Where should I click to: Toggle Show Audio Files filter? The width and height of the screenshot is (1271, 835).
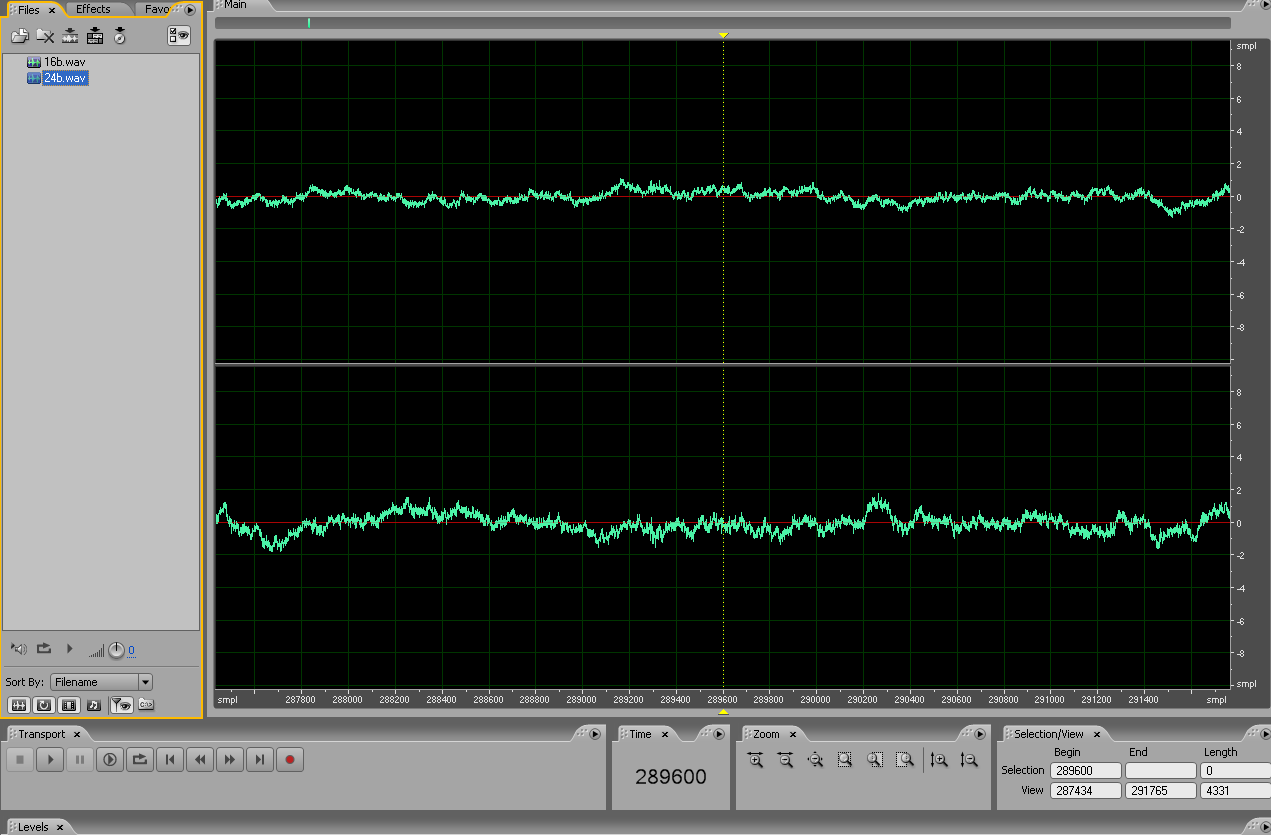(19, 704)
